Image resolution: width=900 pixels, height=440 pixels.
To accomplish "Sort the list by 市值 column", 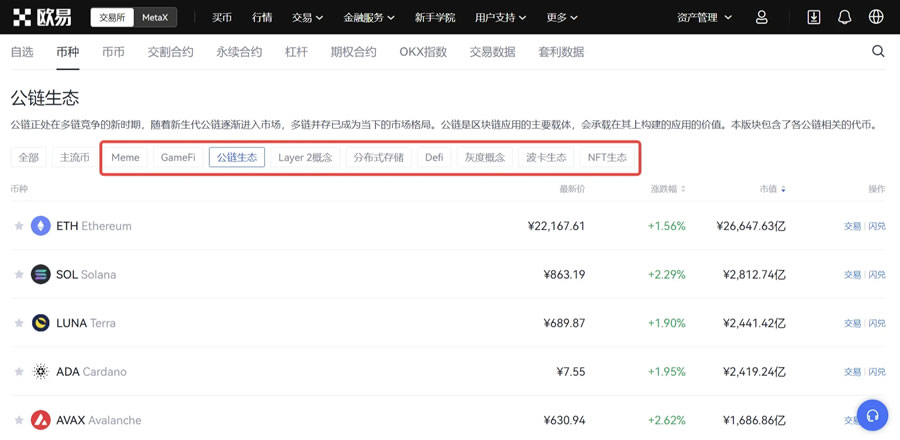I will pyautogui.click(x=771, y=189).
